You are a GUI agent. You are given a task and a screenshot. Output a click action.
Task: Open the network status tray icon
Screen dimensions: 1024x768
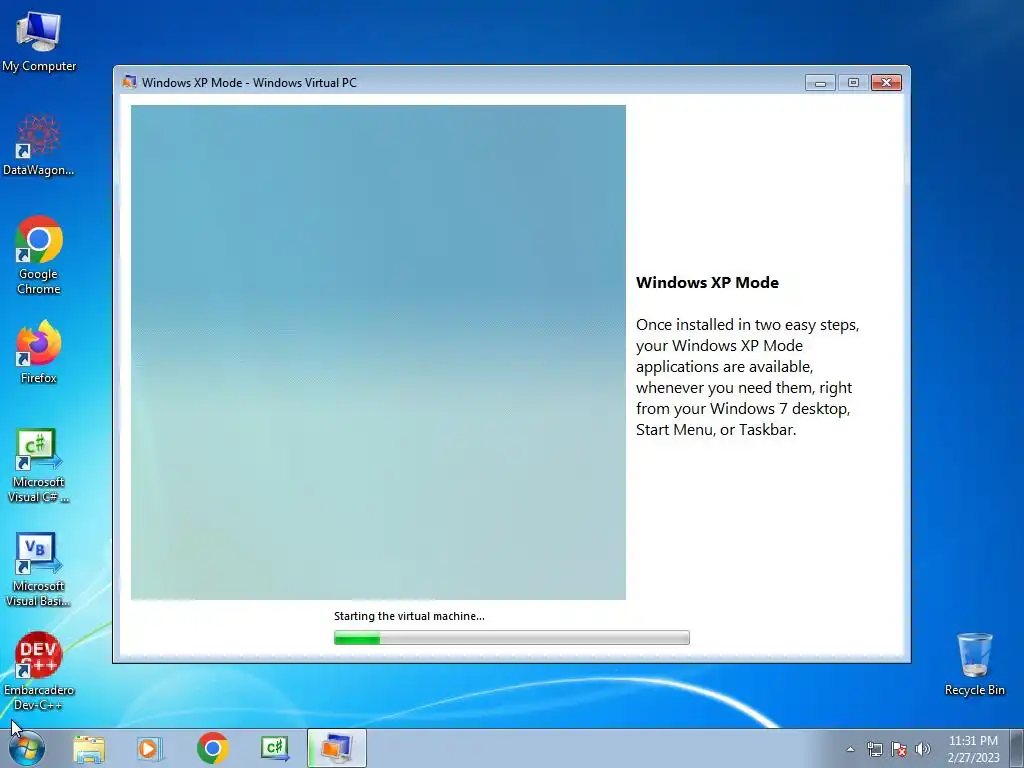[874, 749]
